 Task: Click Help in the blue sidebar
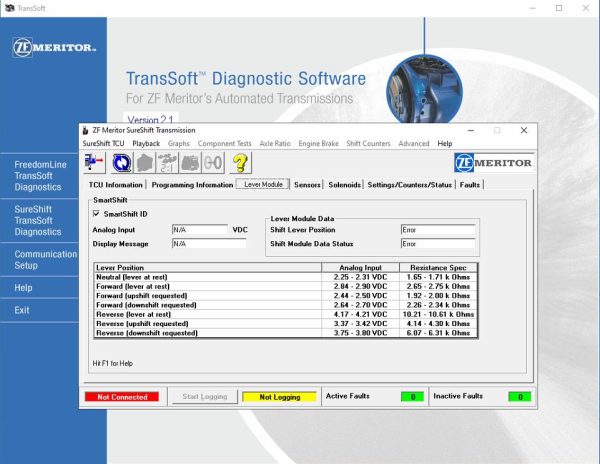[x=23, y=288]
